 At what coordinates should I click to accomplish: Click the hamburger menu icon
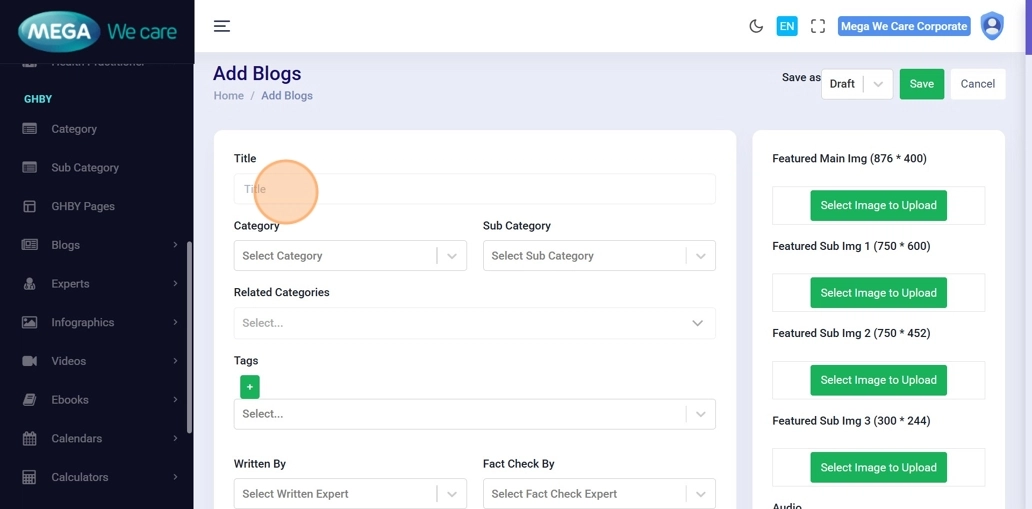(222, 26)
